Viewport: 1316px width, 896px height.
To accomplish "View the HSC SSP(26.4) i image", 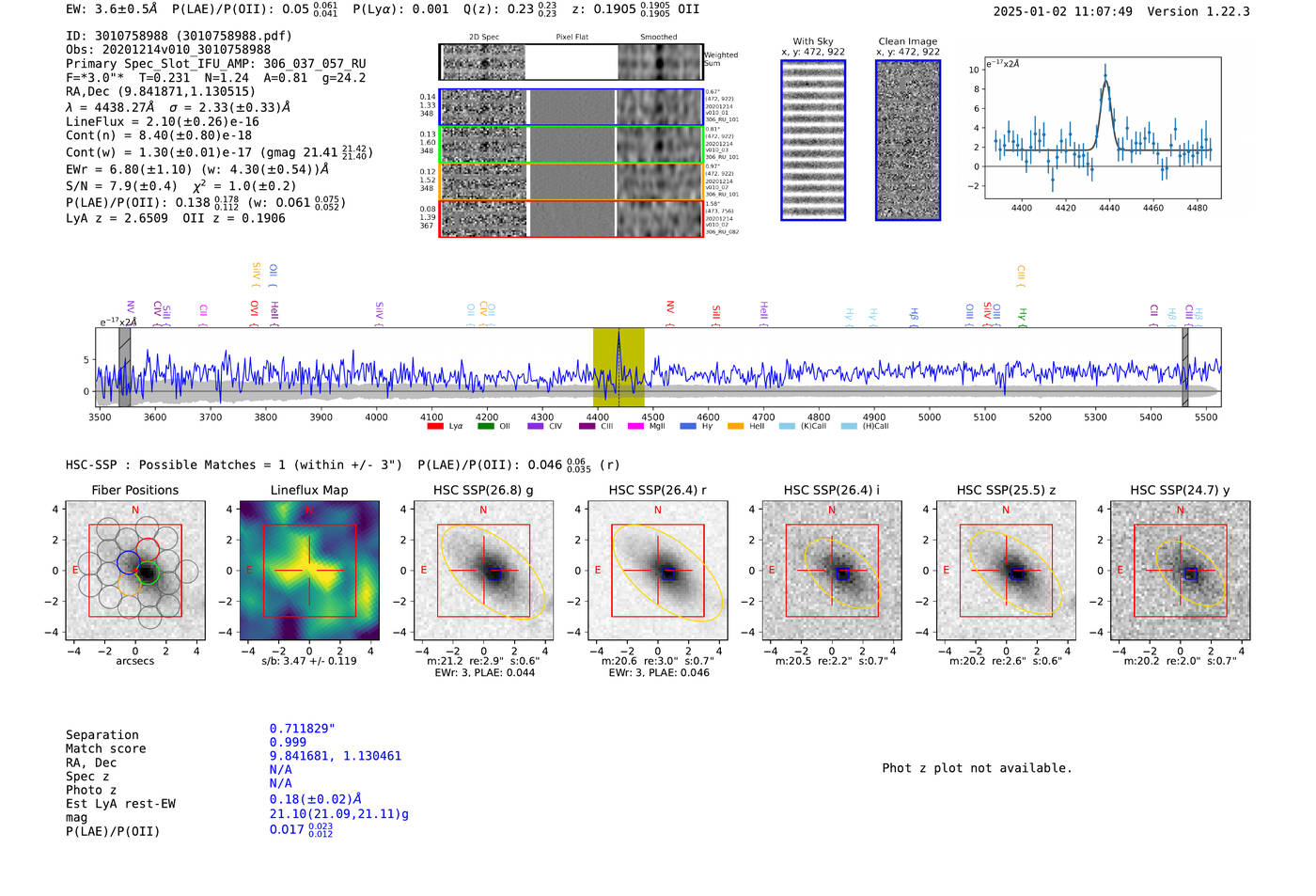I will 832,570.
